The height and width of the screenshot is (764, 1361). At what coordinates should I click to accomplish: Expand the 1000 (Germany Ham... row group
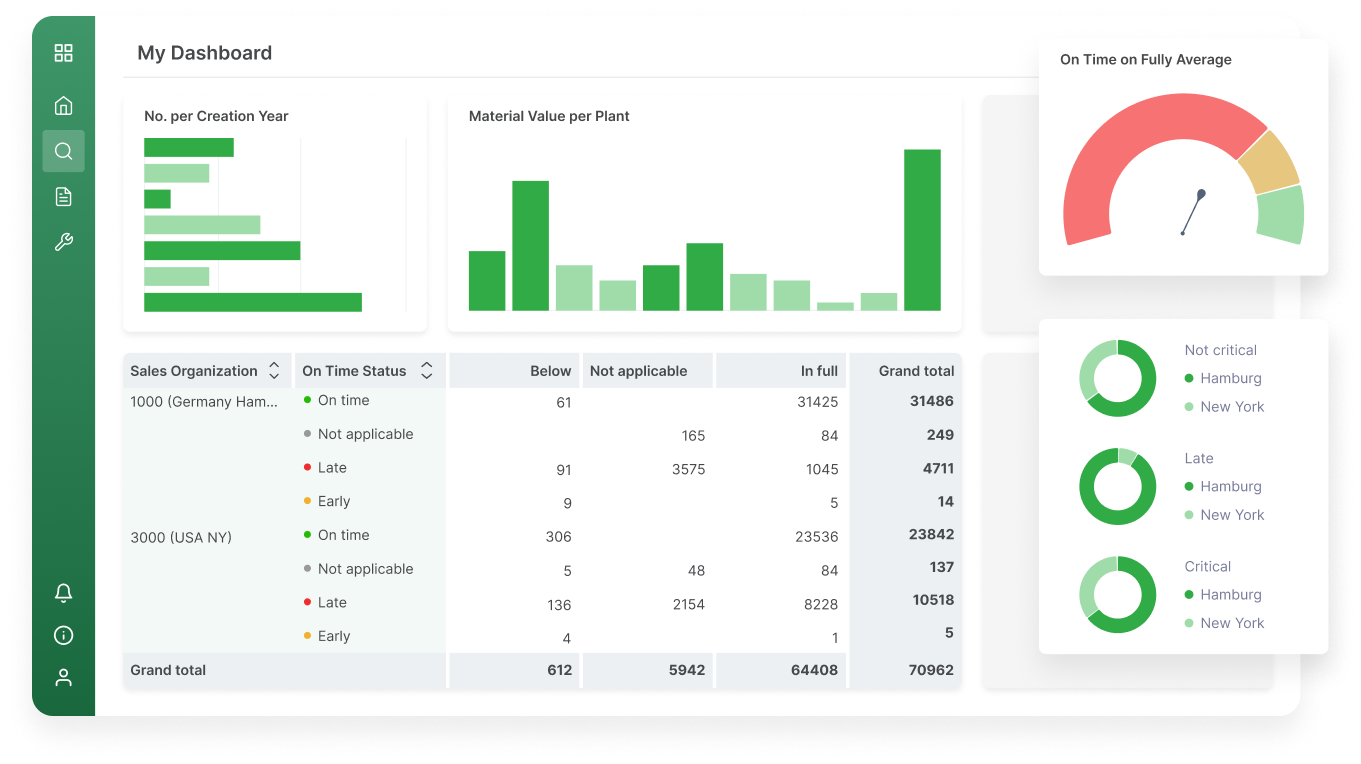pyautogui.click(x=204, y=402)
